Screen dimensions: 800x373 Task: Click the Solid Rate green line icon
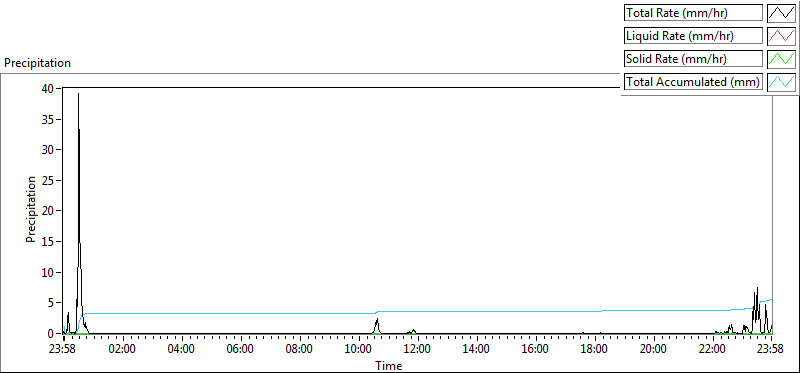tap(781, 59)
